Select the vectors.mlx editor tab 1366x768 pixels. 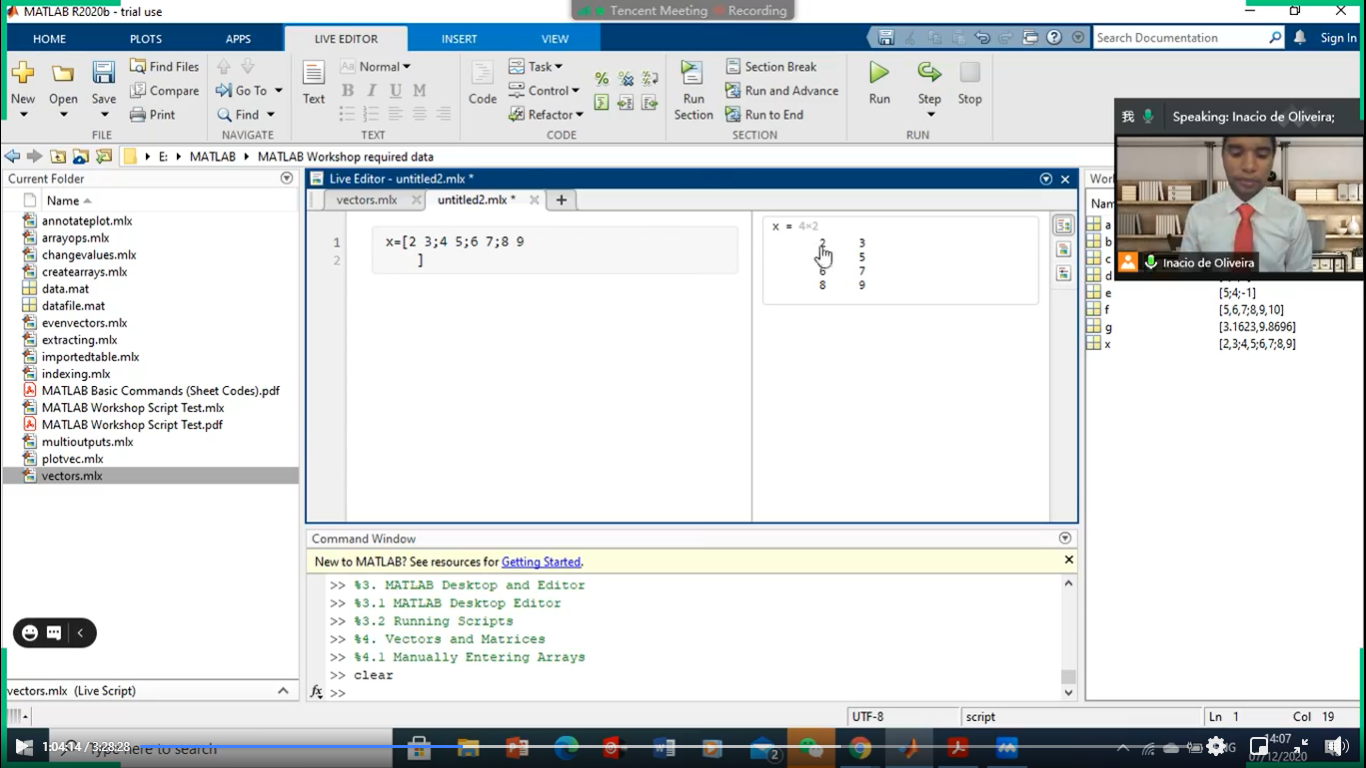tap(366, 200)
